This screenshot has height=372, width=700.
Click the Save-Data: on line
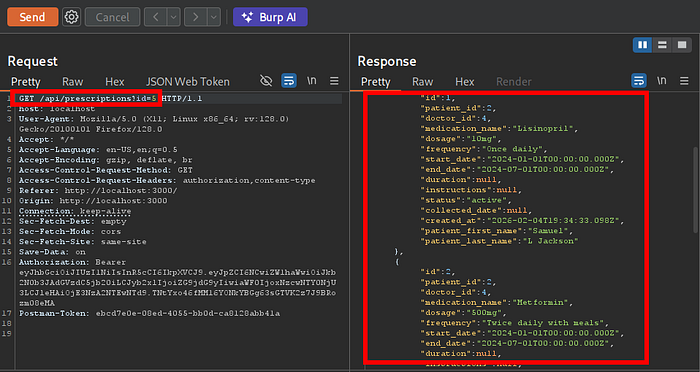point(52,252)
